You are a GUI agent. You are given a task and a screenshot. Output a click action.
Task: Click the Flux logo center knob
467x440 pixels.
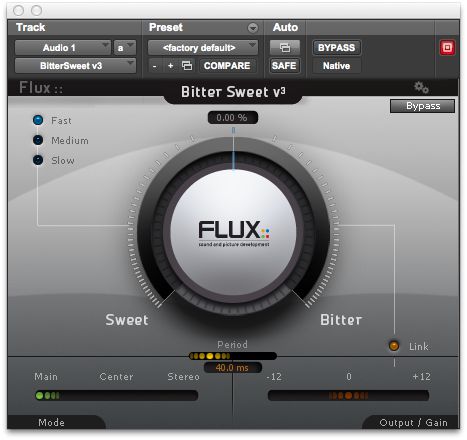pyautogui.click(x=233, y=232)
